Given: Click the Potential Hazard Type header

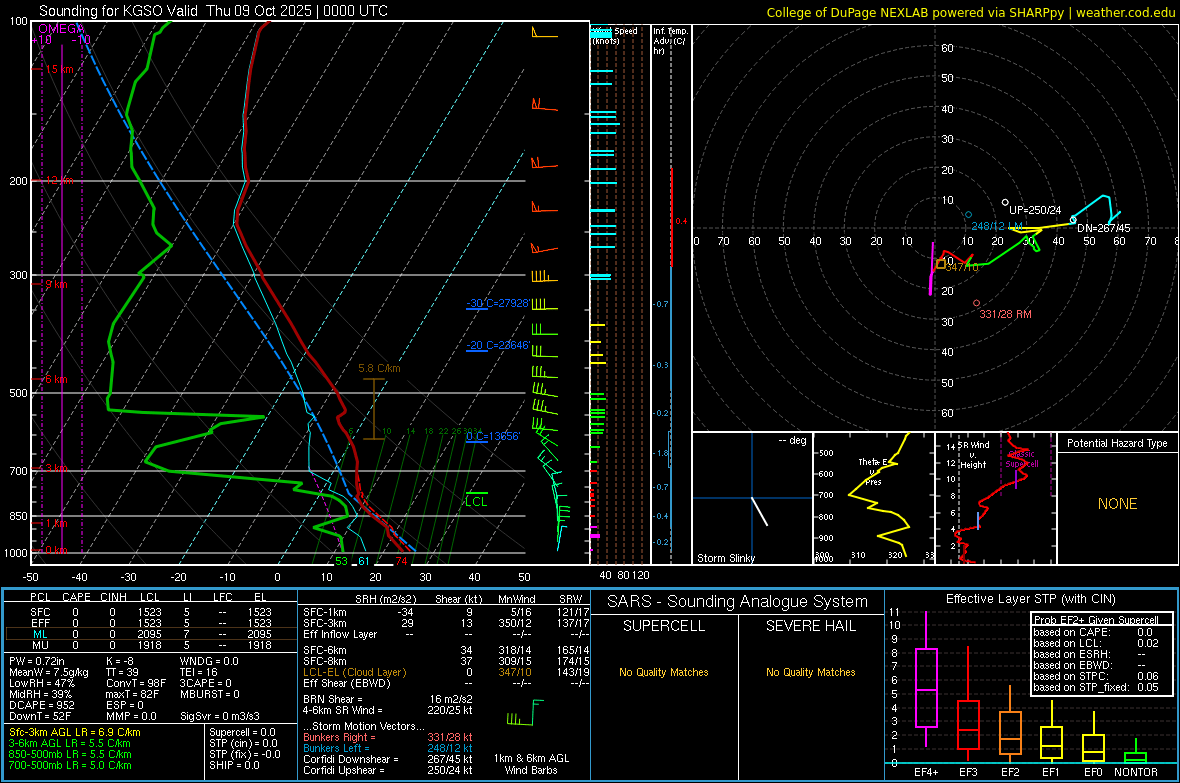Looking at the screenshot, I should pos(1117,443).
